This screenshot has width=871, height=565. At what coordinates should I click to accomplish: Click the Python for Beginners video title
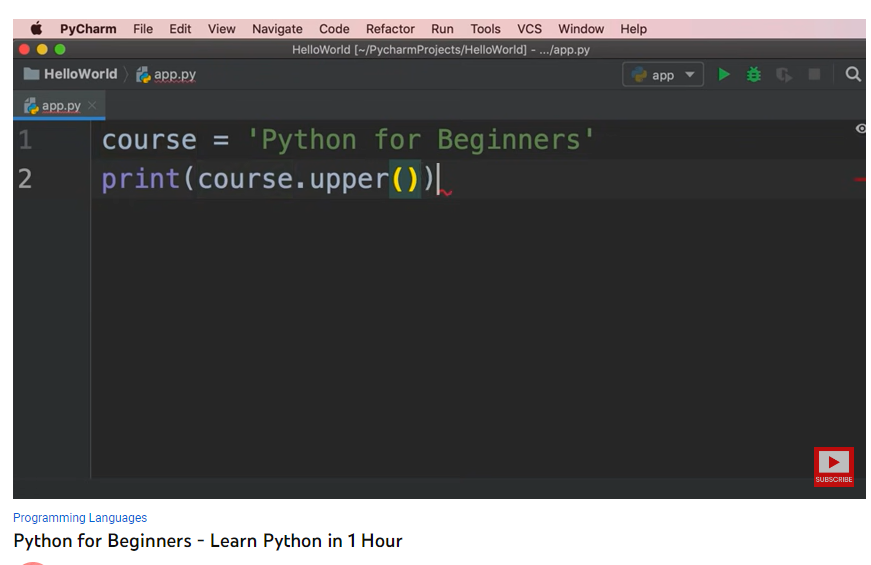(208, 541)
